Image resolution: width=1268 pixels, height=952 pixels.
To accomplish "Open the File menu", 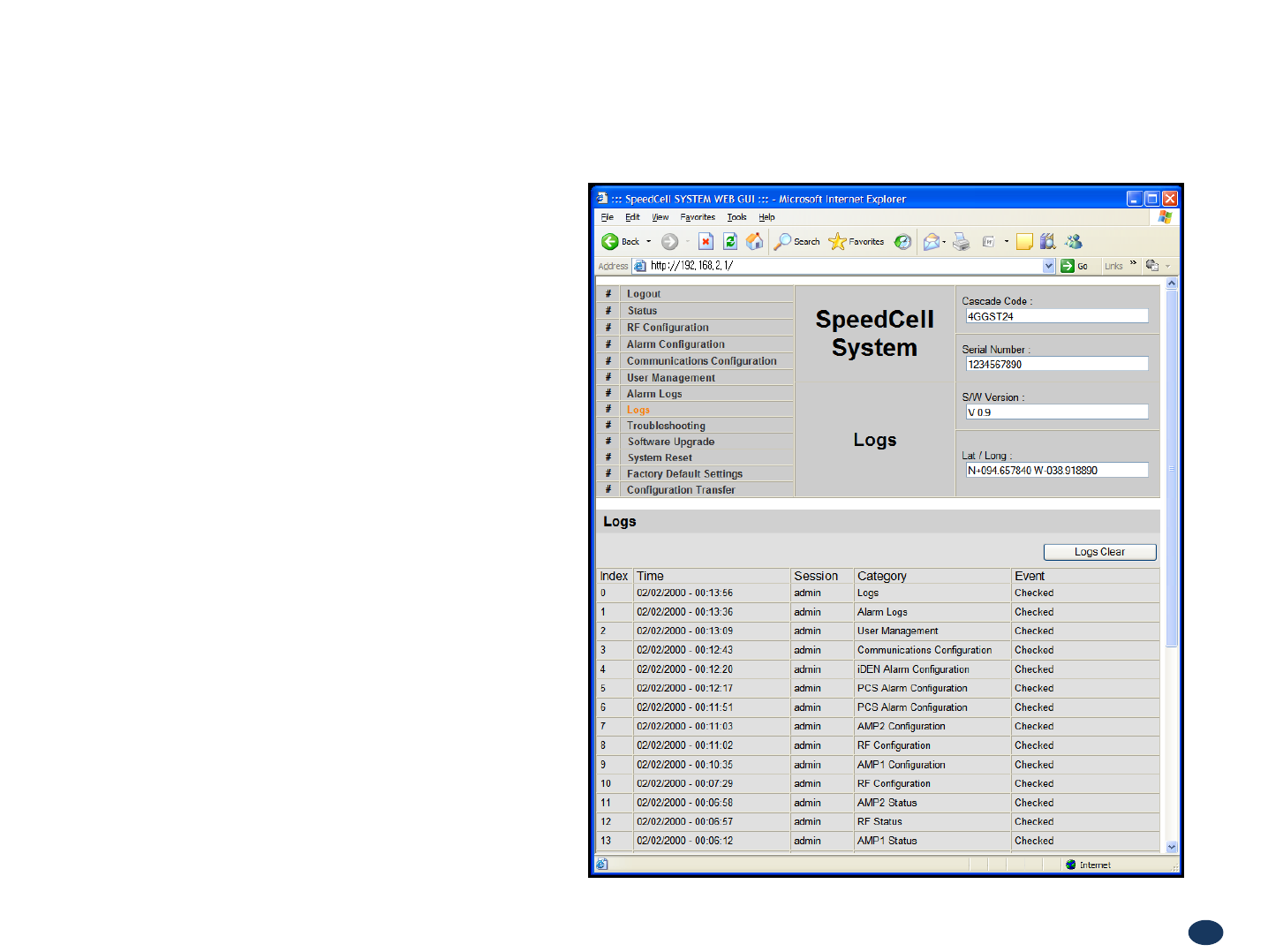I will coord(608,217).
